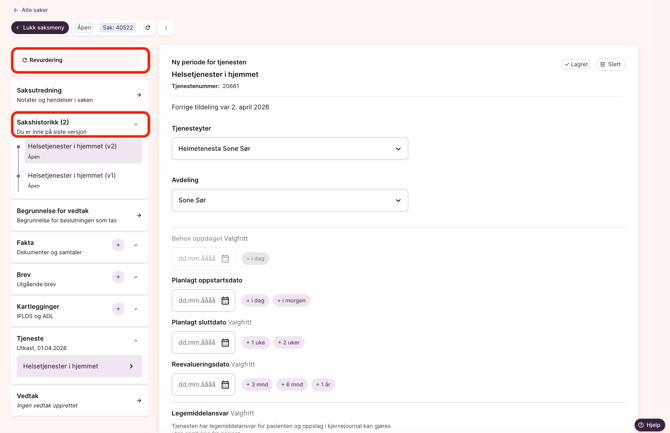Open Helsetjenester i hjemmet service item
This screenshot has width=670, height=433.
pyautogui.click(x=79, y=367)
